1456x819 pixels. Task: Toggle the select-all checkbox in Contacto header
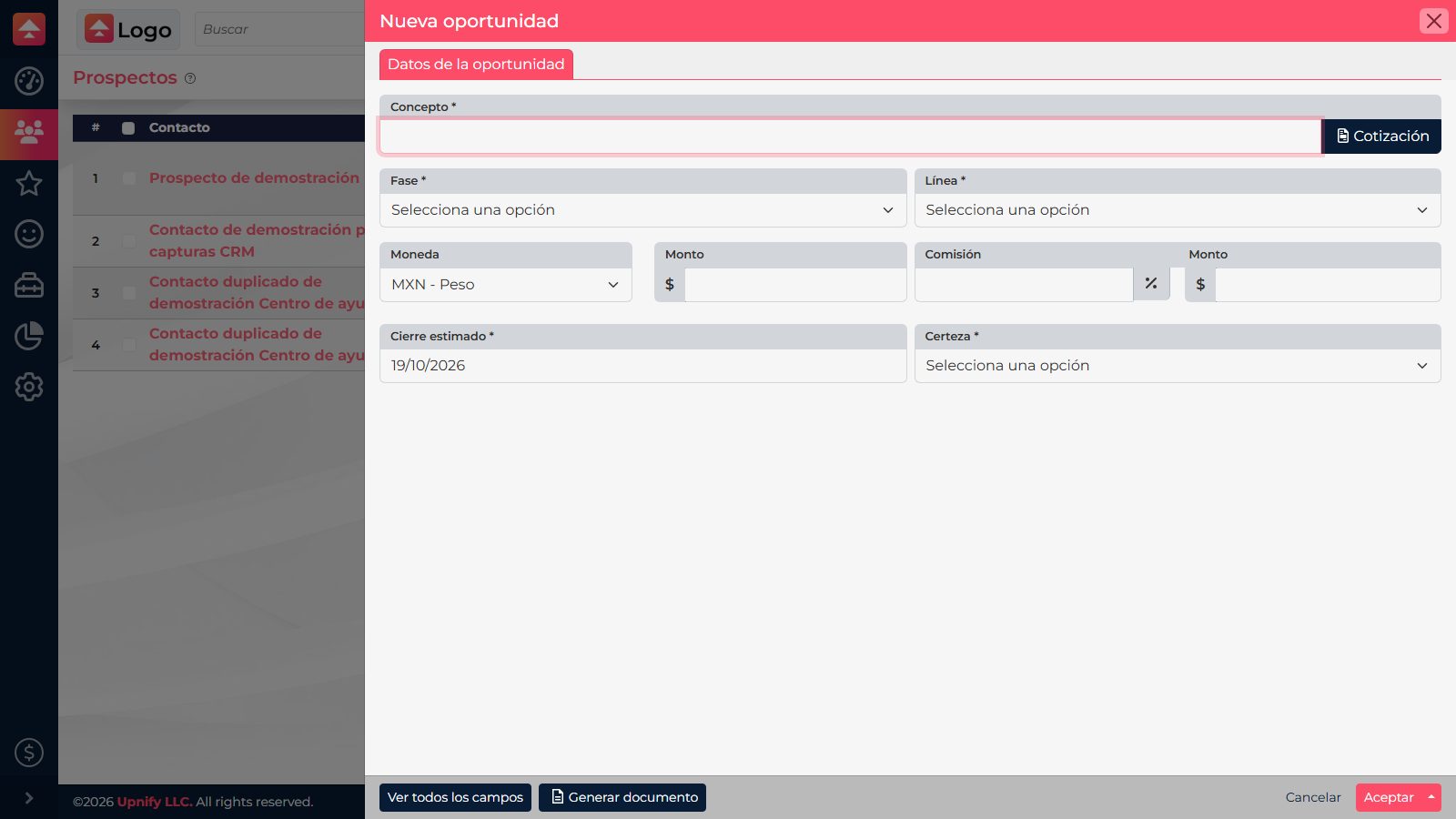point(128,128)
